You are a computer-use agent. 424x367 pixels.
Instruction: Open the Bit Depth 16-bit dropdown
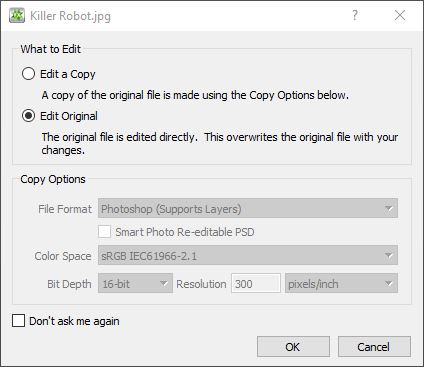pos(135,283)
